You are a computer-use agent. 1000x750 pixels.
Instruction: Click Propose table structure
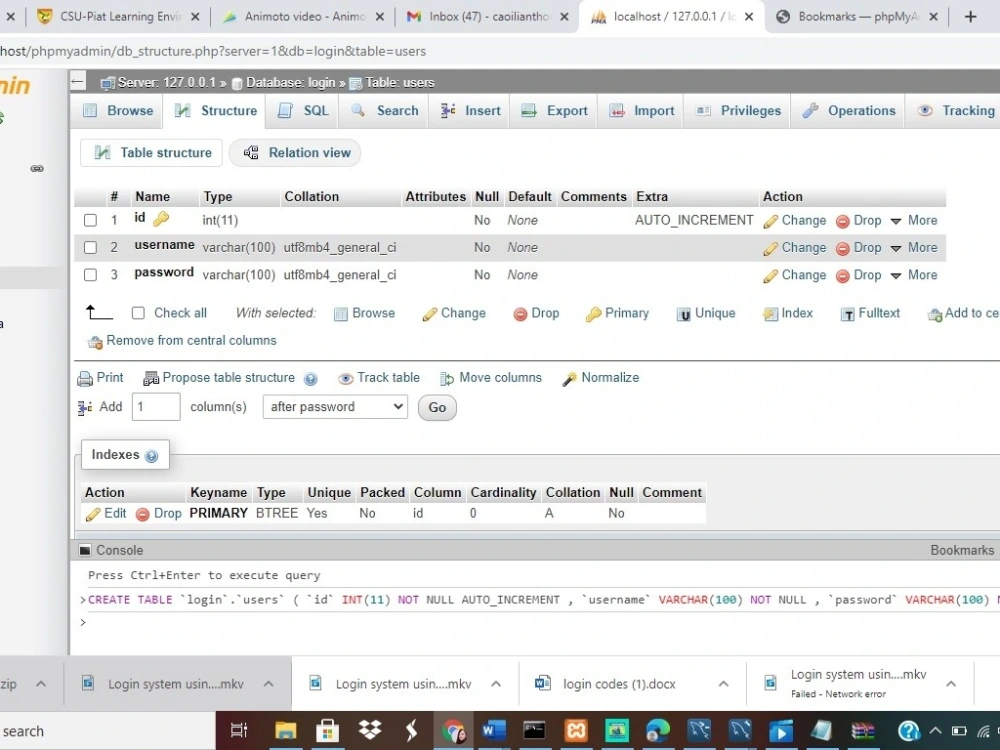219,378
